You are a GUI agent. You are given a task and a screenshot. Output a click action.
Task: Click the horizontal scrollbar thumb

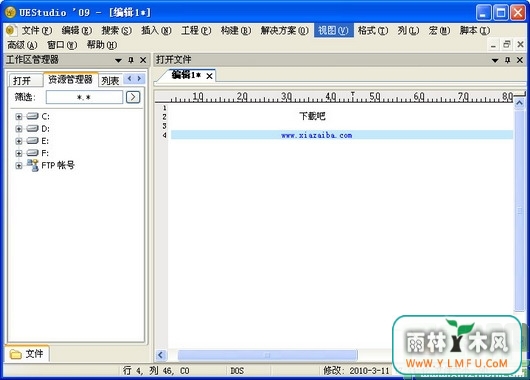[x=267, y=355]
